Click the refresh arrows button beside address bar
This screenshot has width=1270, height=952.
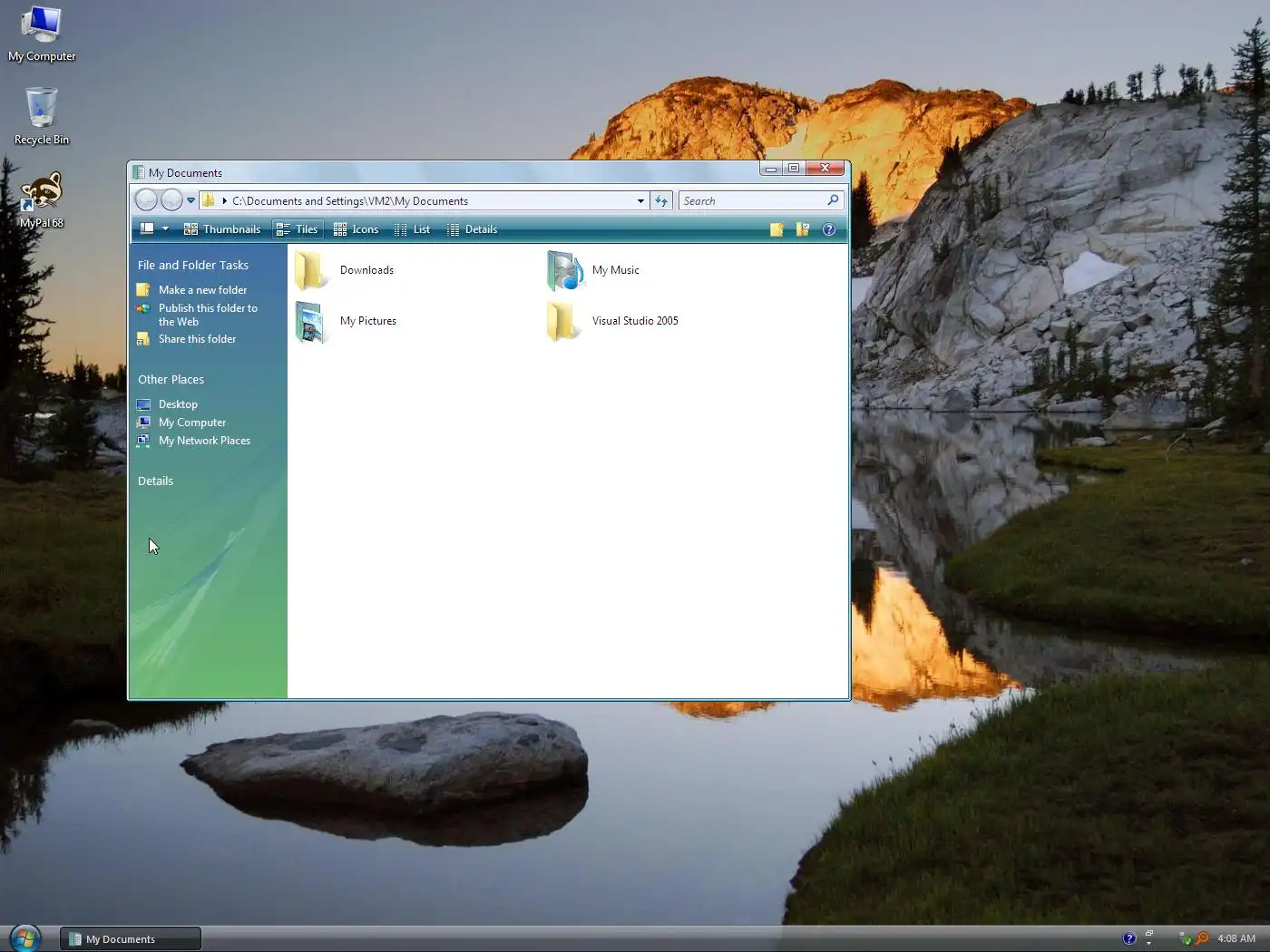coord(661,200)
